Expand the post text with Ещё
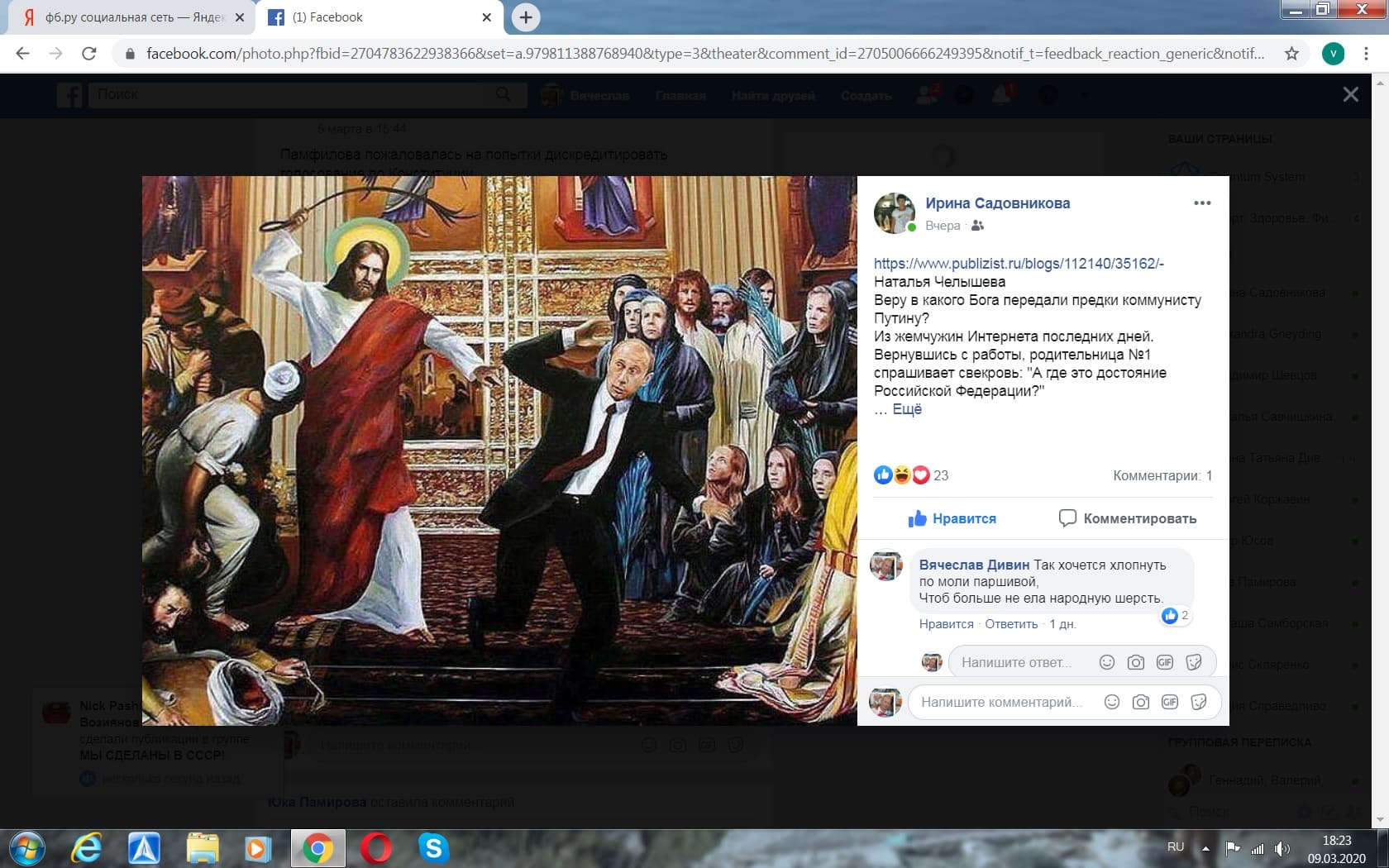 907,409
